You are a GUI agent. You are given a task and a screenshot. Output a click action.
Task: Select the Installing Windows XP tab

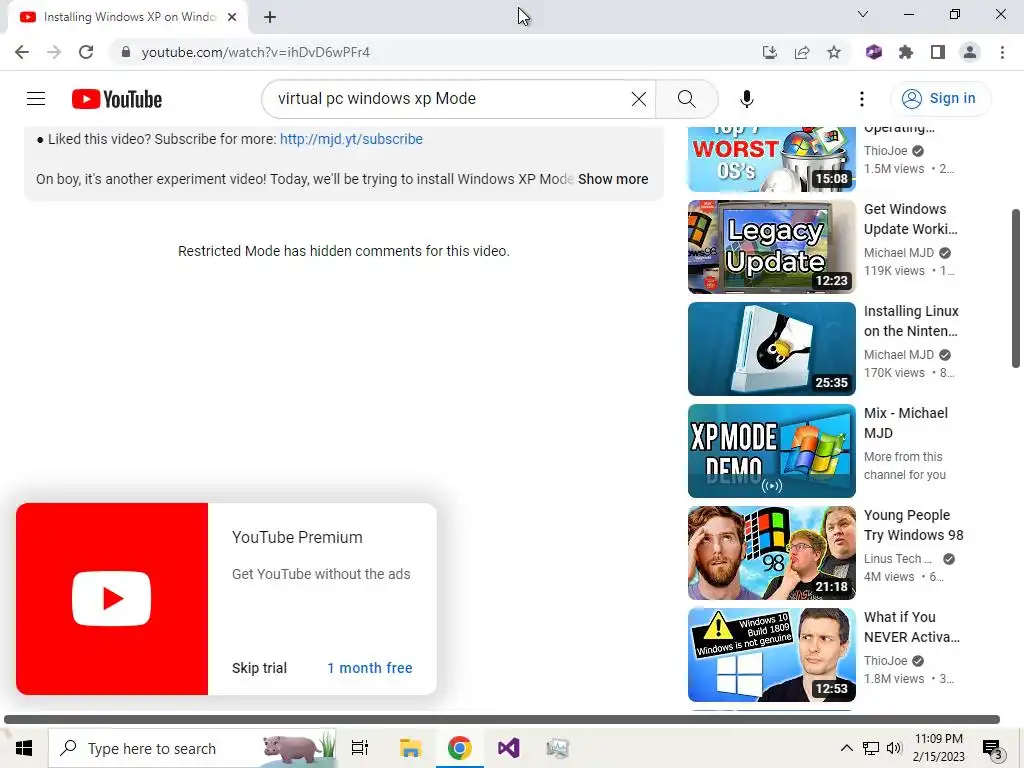click(127, 17)
